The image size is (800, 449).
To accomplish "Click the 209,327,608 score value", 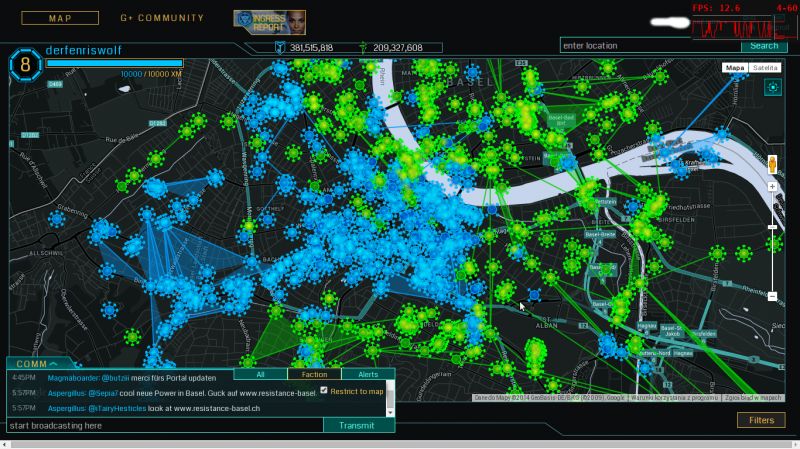I will point(397,47).
